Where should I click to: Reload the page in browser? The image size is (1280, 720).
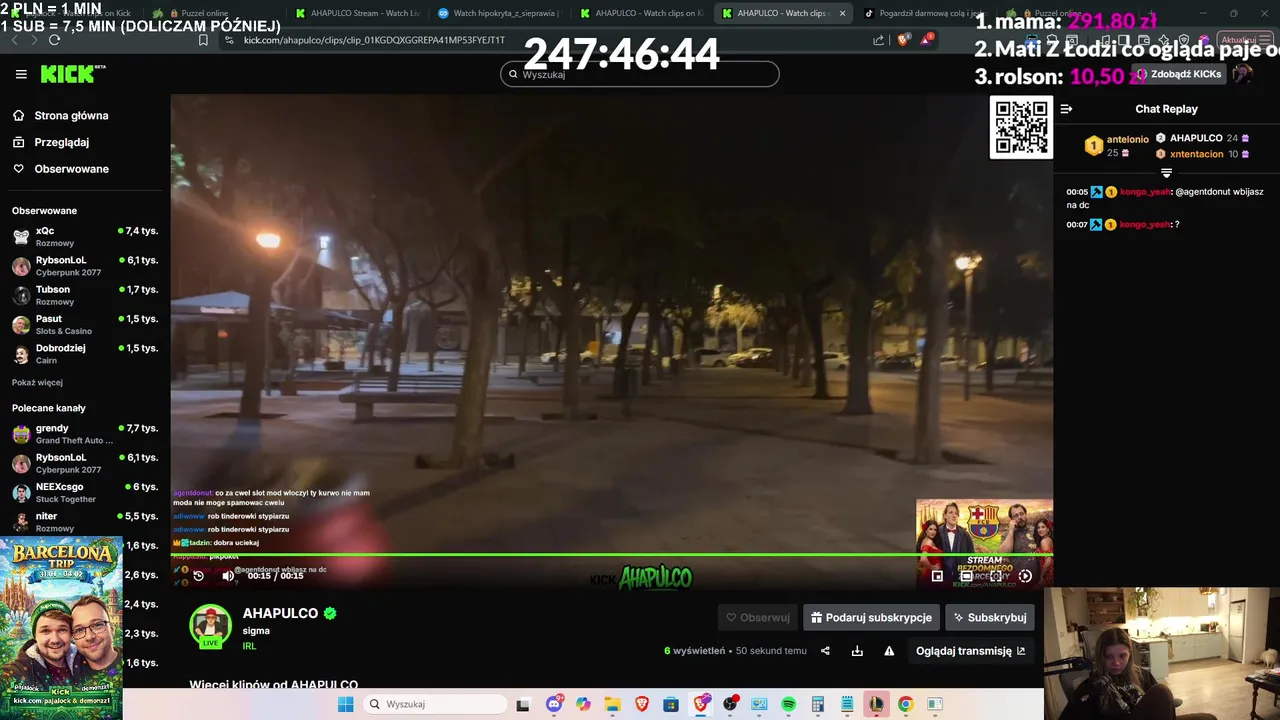coord(54,40)
